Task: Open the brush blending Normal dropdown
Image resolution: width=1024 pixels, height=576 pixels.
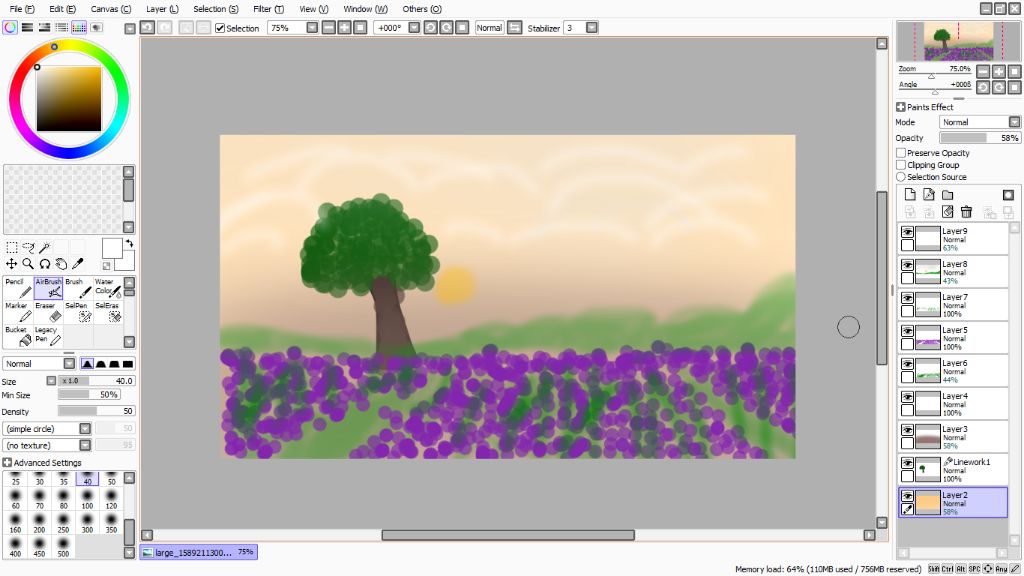Action: pos(69,364)
